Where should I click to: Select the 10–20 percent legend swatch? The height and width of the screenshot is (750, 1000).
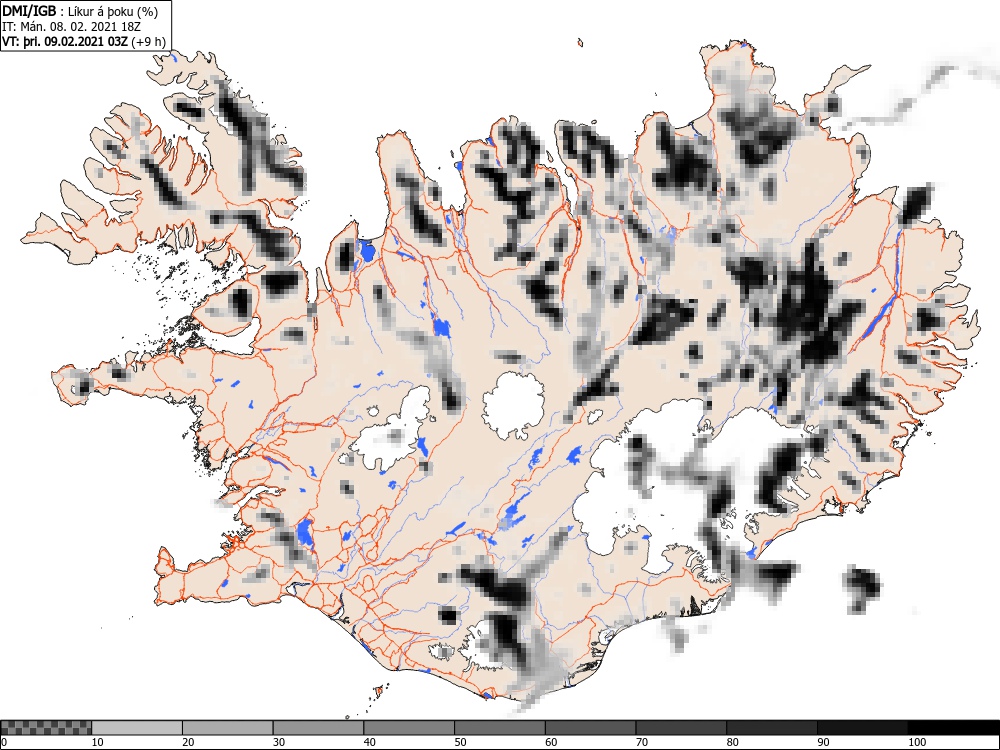pyautogui.click(x=137, y=728)
